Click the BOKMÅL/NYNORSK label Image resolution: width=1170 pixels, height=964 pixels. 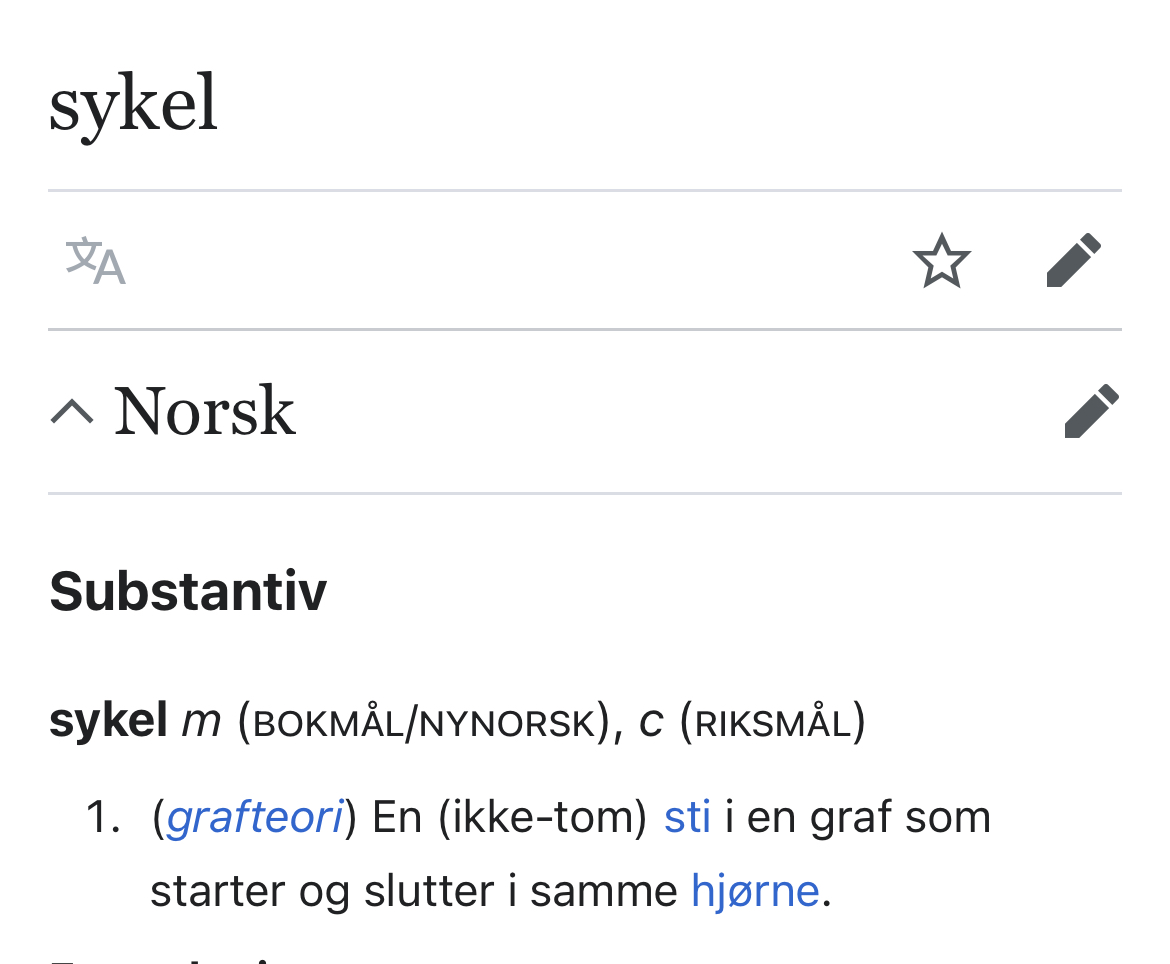(x=425, y=723)
